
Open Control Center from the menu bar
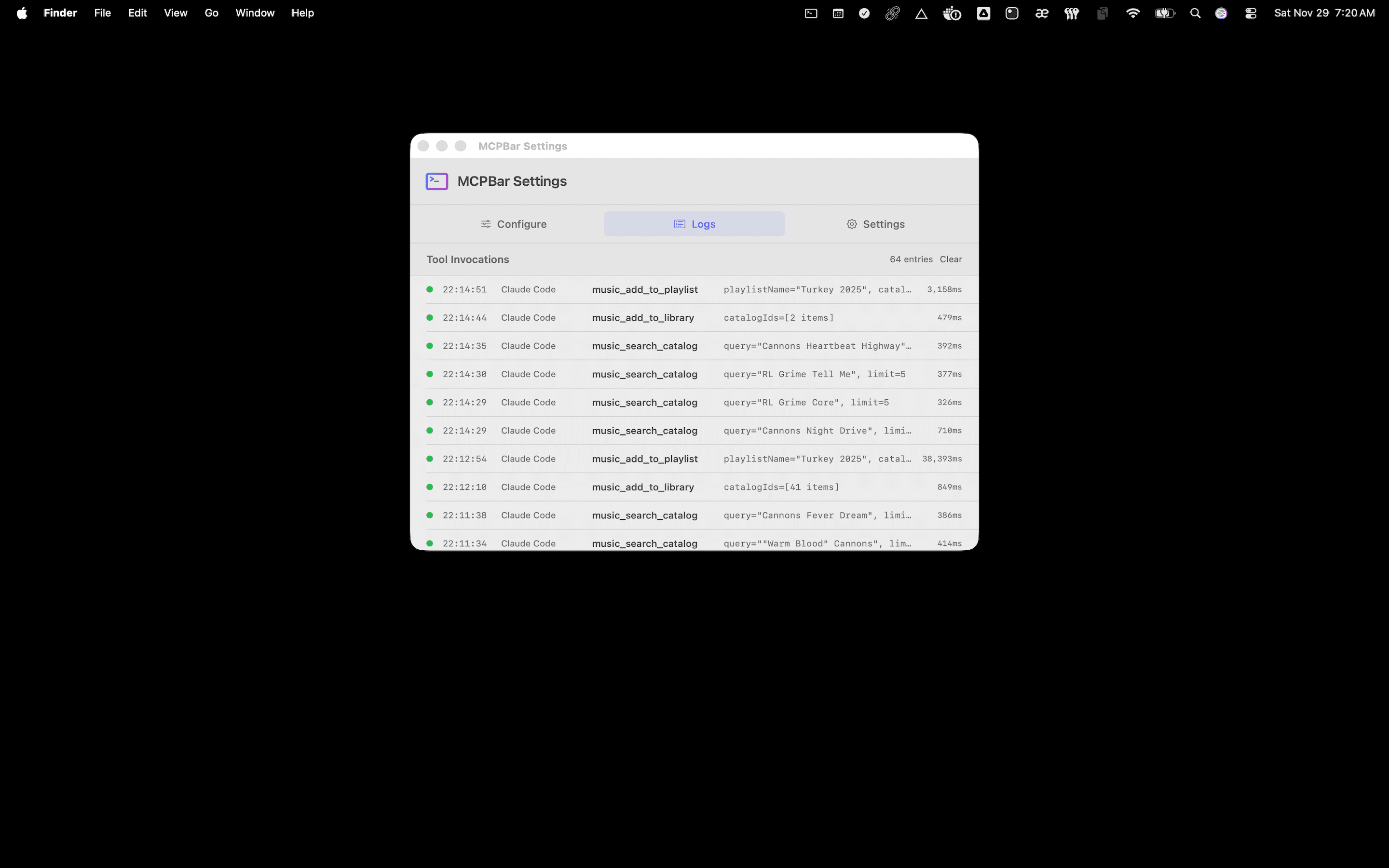[x=1251, y=13]
